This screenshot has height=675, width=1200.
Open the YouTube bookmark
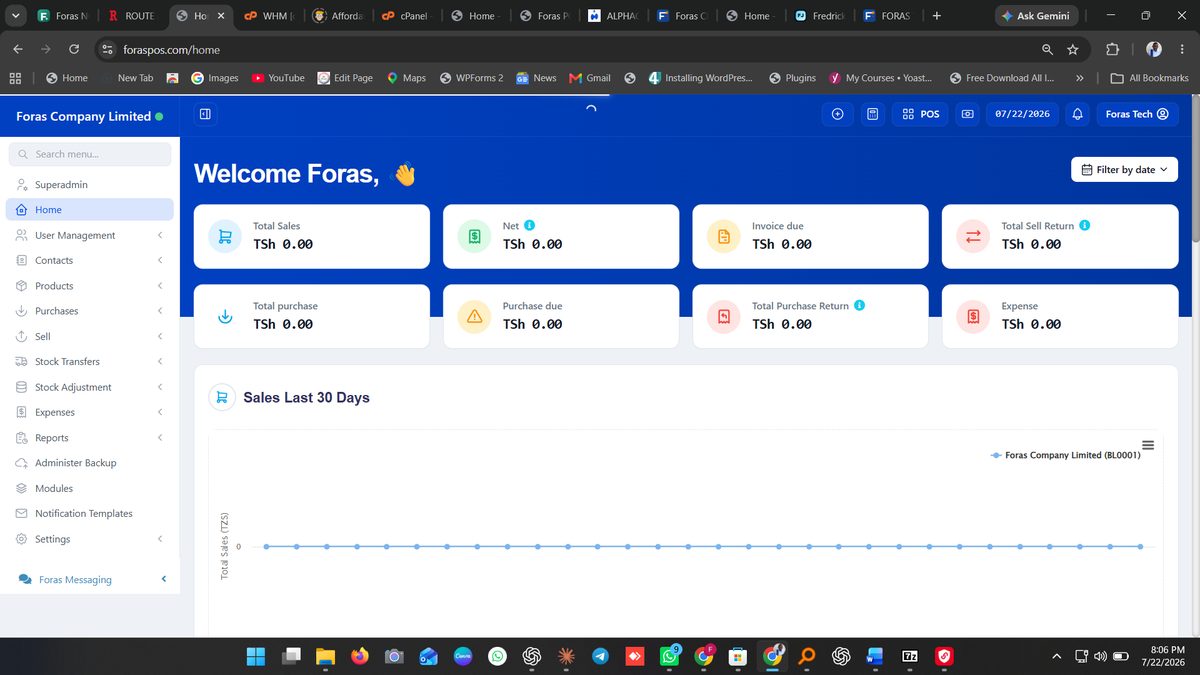coord(278,77)
